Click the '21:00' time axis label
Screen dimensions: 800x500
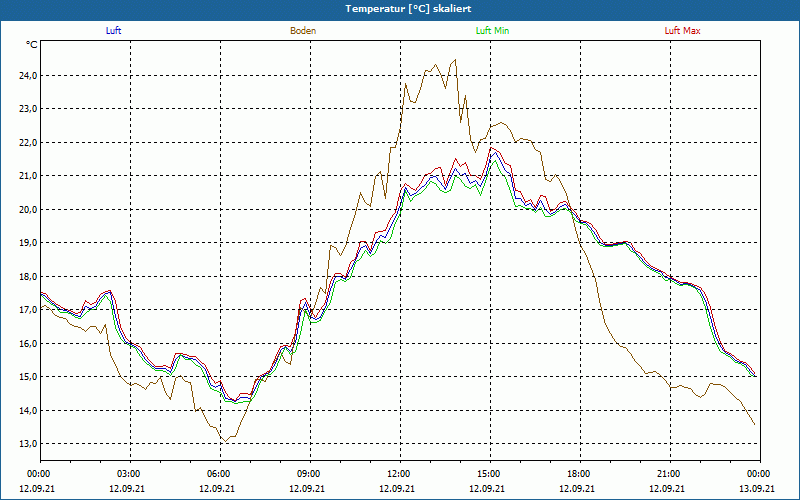click(x=669, y=474)
